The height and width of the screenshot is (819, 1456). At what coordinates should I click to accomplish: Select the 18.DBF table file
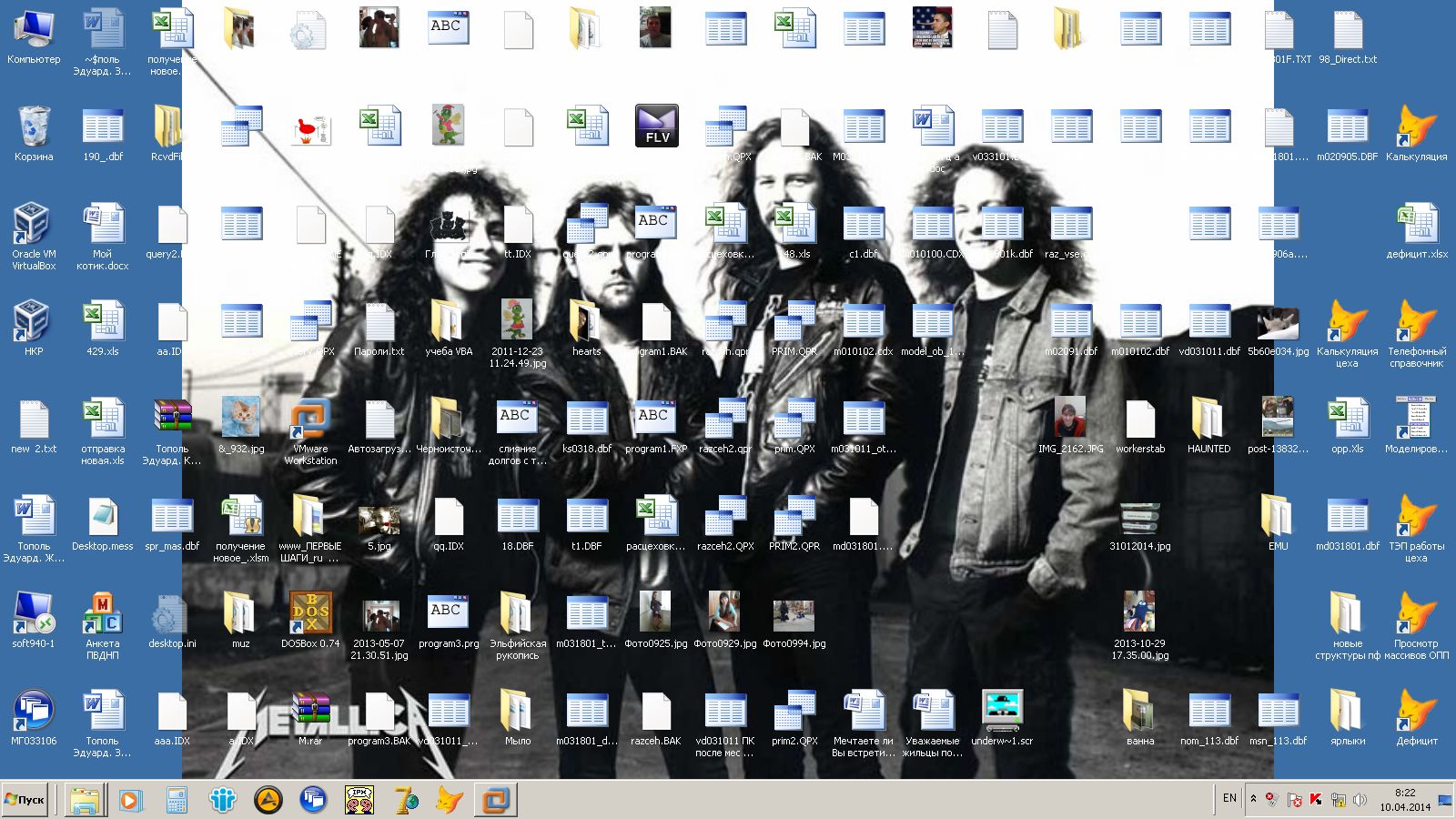(x=518, y=523)
